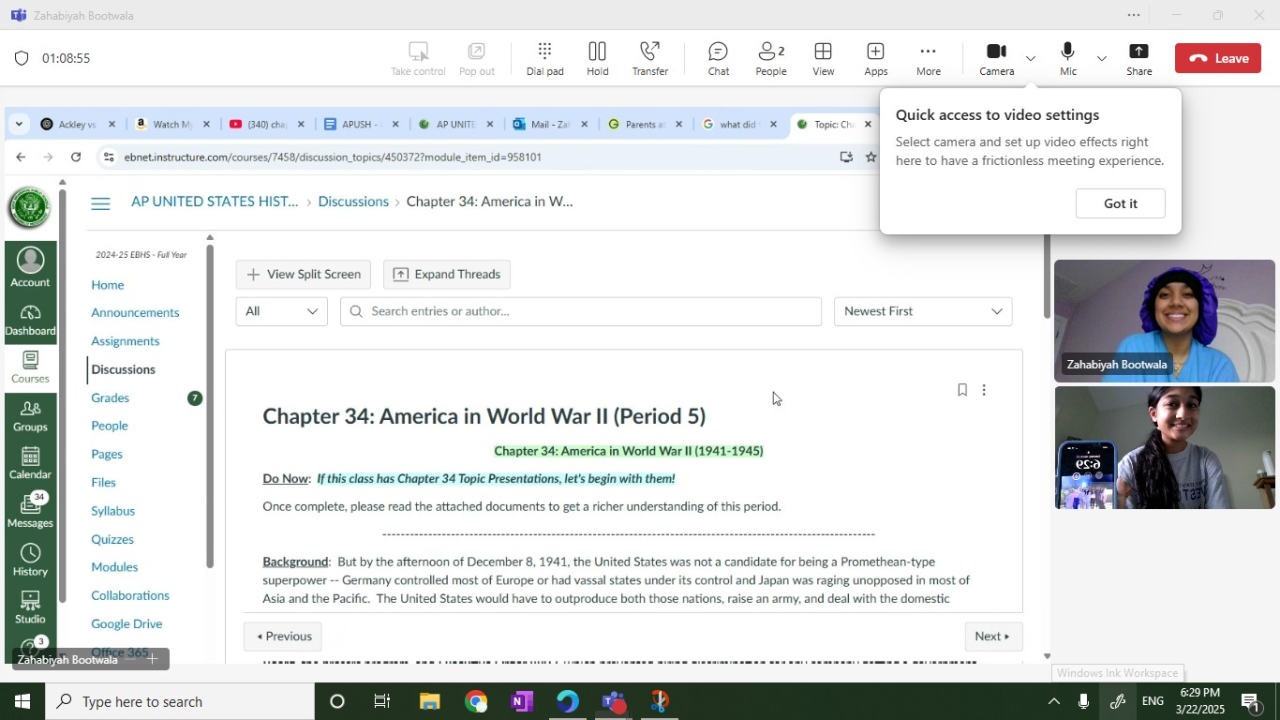Click the Expand Threads button

447,274
